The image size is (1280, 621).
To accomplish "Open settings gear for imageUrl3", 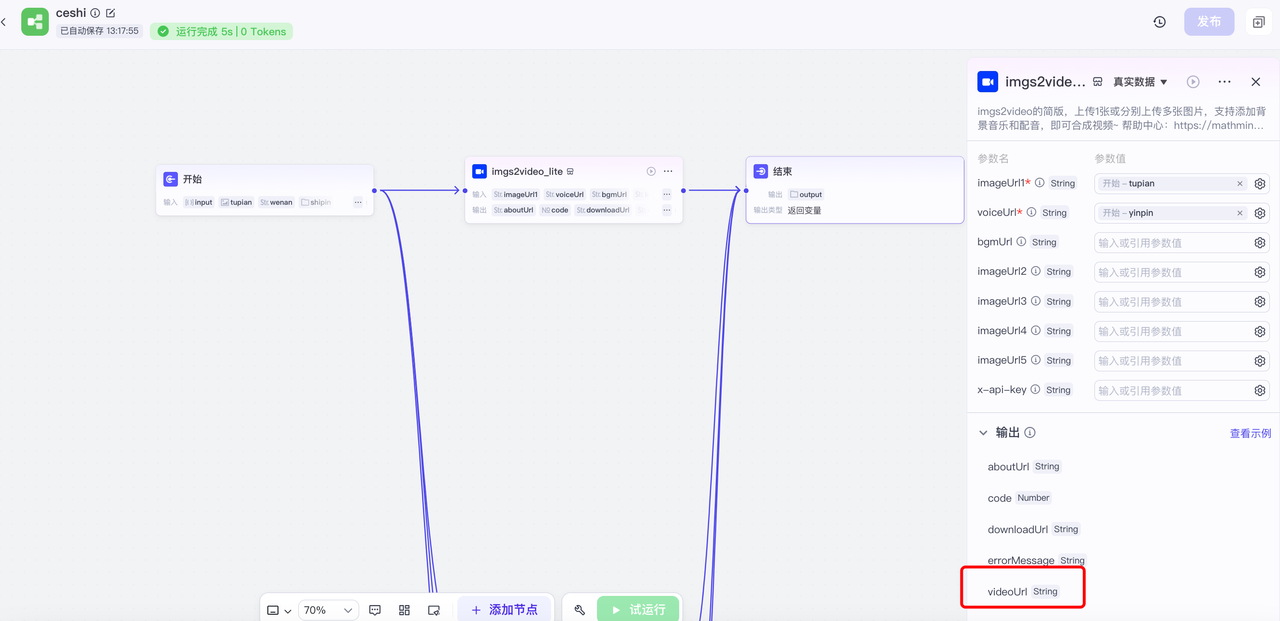I will (1260, 302).
